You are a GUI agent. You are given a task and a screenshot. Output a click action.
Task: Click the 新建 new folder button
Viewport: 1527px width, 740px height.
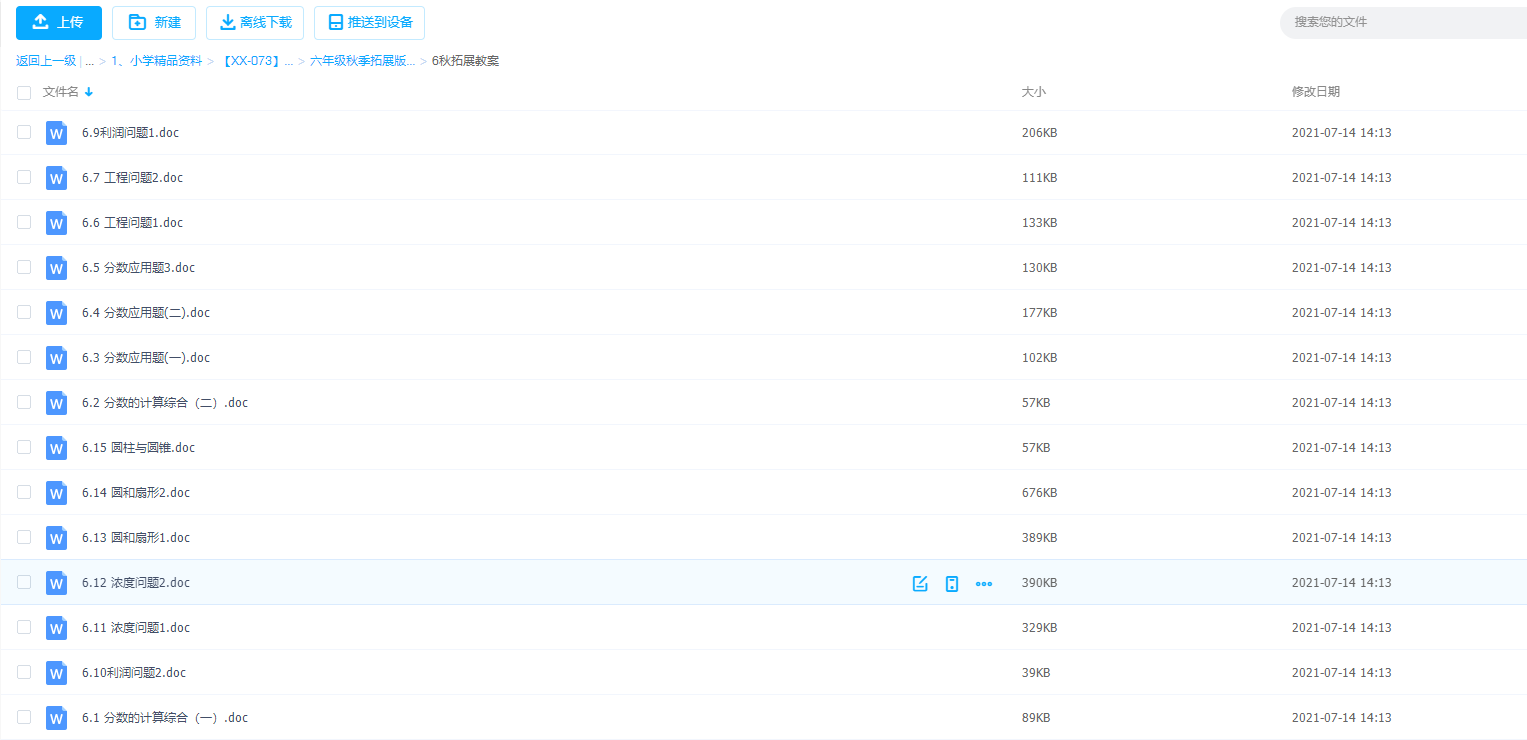(154, 22)
